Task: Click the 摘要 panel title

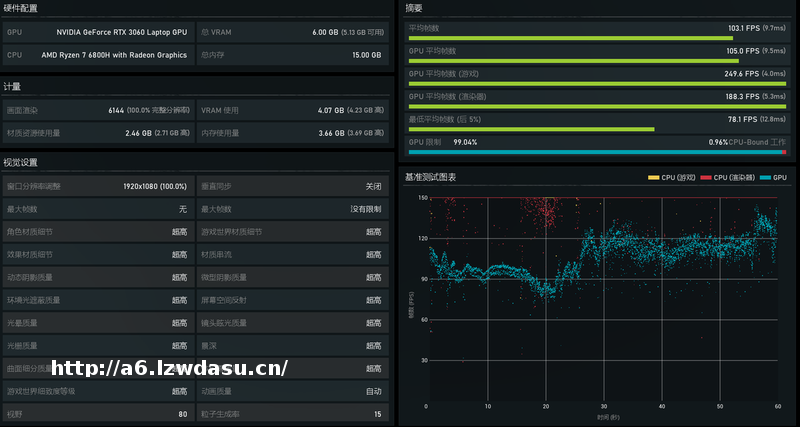Action: [414, 8]
